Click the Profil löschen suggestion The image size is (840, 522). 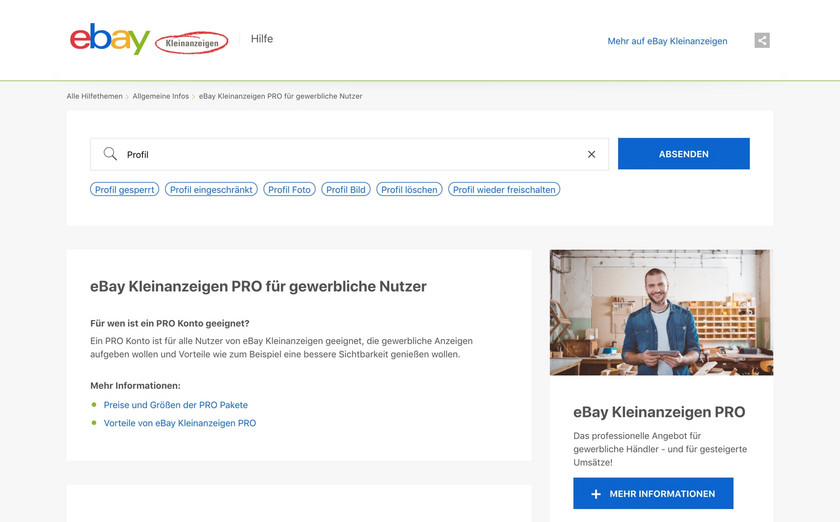click(x=410, y=189)
